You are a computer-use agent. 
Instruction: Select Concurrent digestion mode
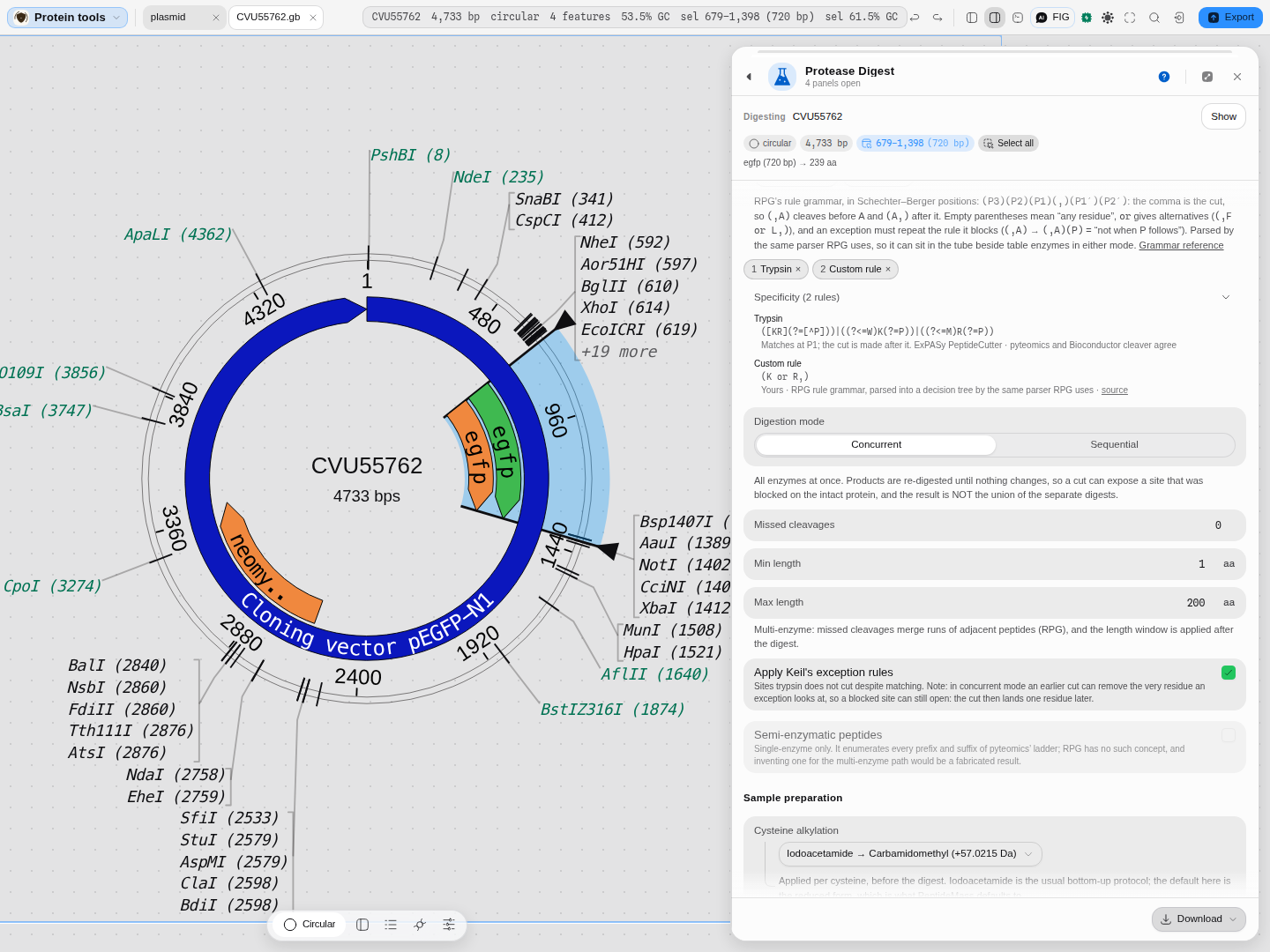tap(876, 445)
